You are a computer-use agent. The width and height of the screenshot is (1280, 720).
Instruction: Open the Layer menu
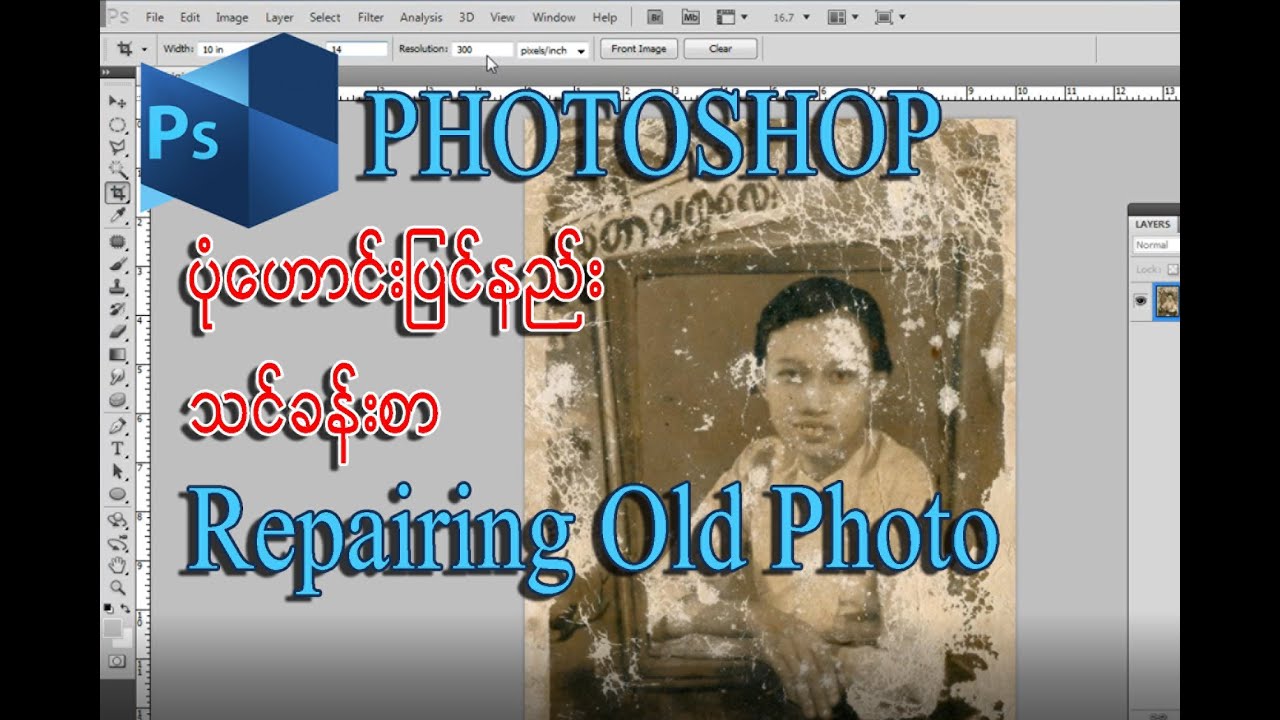point(280,18)
